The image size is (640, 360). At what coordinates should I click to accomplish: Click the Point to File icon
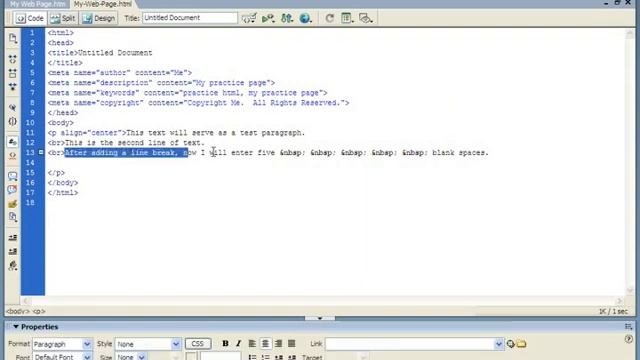pyautogui.click(x=511, y=344)
